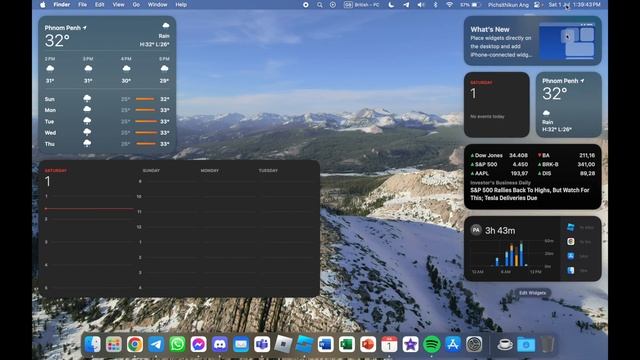Open the Wi-Fi menu in menu bar

[x=449, y=4]
